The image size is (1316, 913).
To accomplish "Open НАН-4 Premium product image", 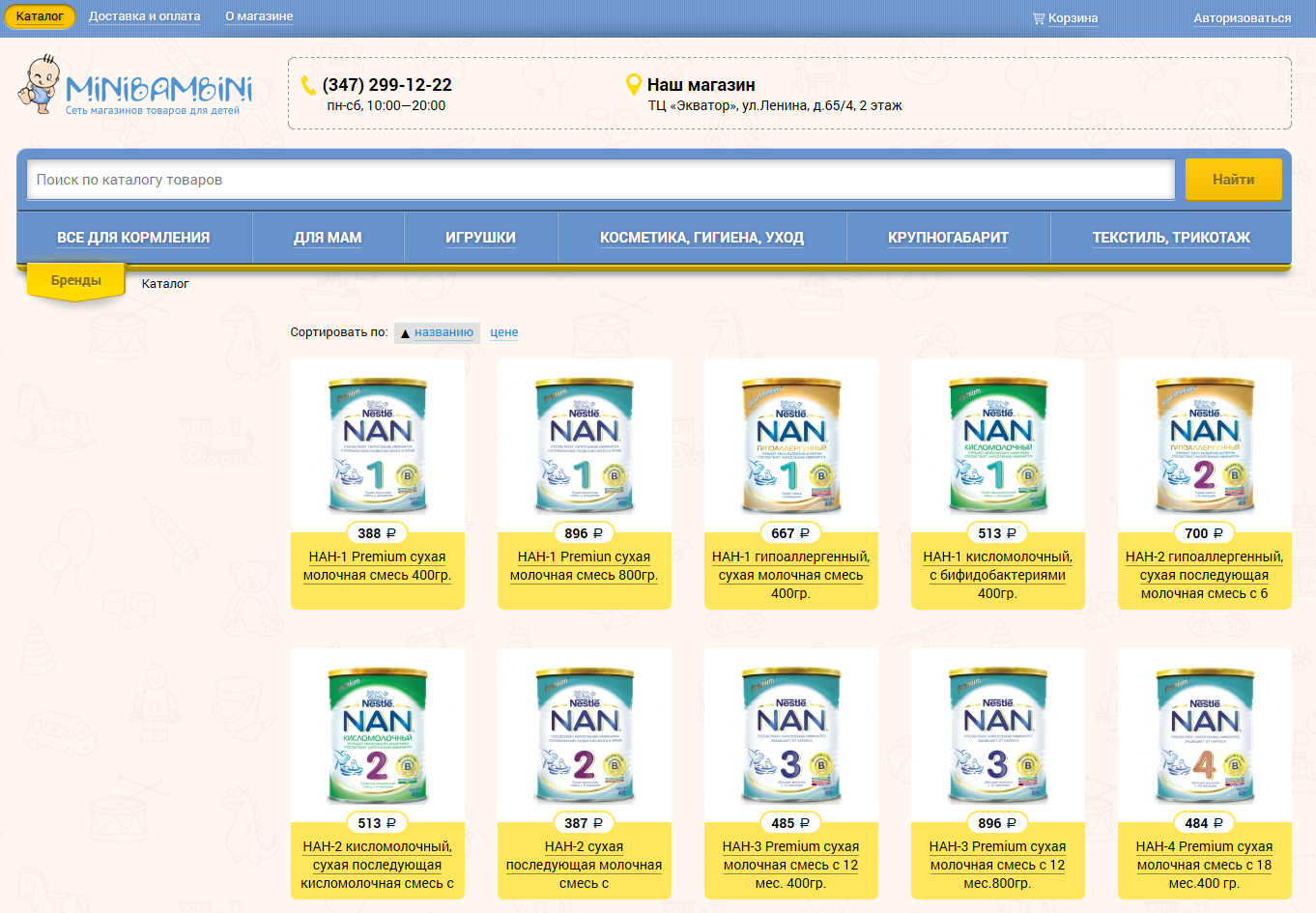I will click(x=1205, y=735).
